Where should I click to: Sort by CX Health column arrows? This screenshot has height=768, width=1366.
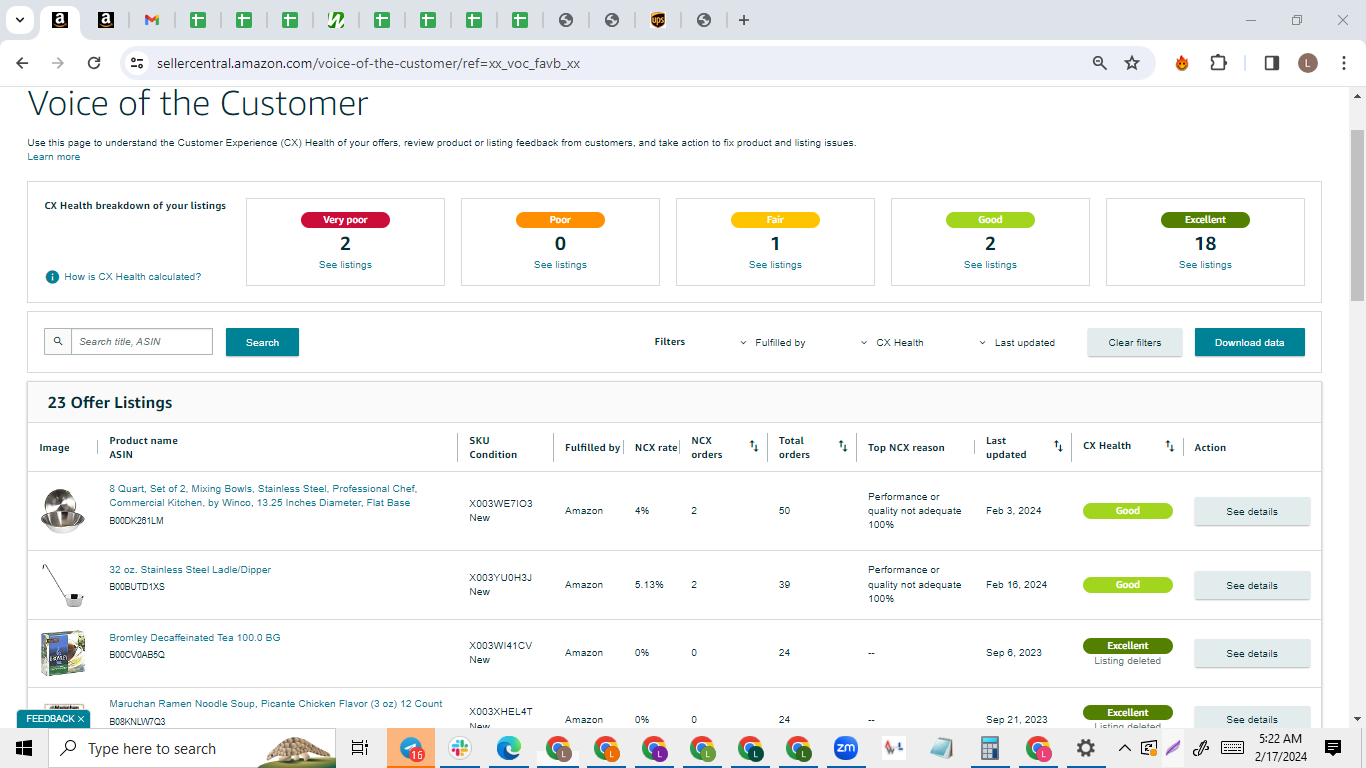click(x=1169, y=446)
